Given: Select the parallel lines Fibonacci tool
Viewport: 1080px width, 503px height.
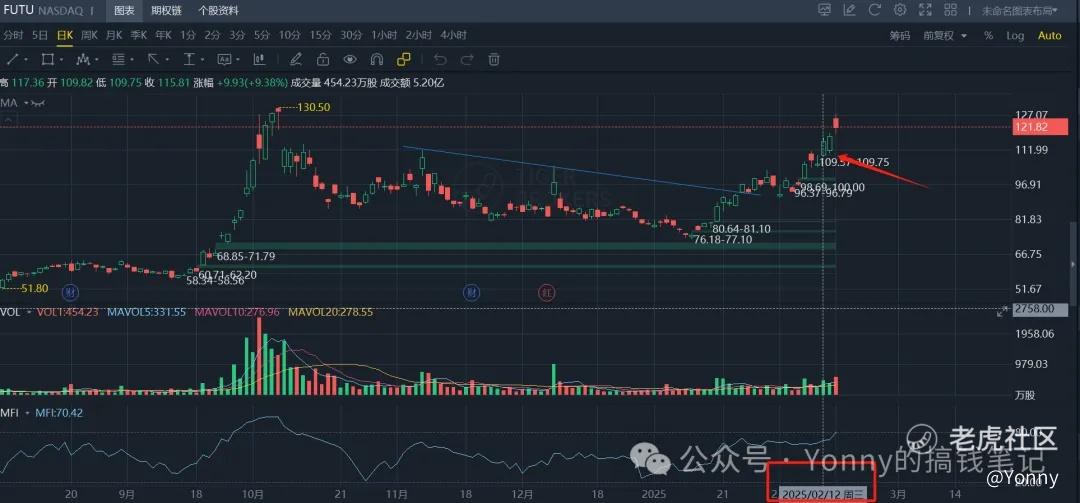Looking at the screenshot, I should (x=118, y=59).
